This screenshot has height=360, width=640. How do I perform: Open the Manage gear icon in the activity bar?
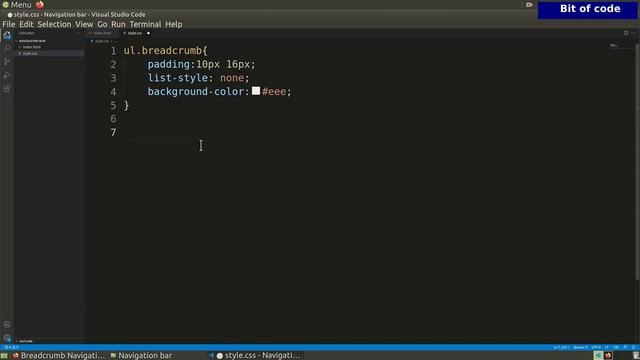(x=7, y=338)
